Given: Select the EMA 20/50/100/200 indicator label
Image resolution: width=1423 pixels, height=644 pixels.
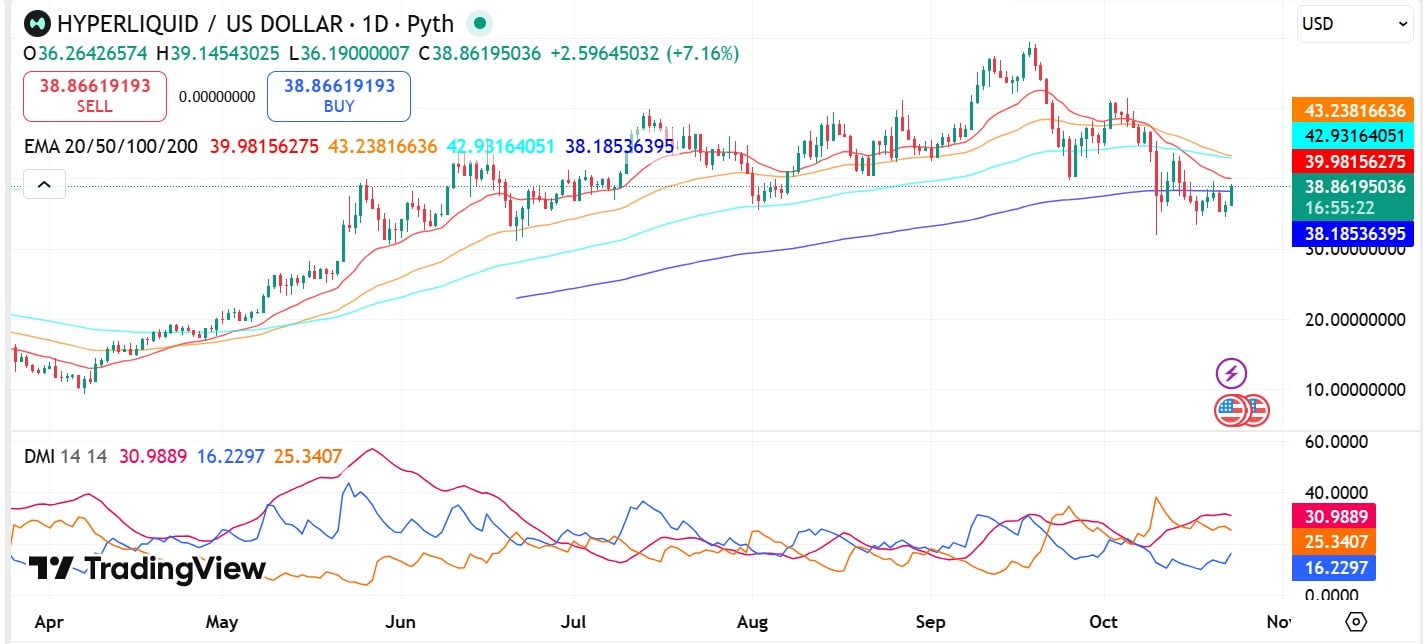Looking at the screenshot, I should click(111, 146).
